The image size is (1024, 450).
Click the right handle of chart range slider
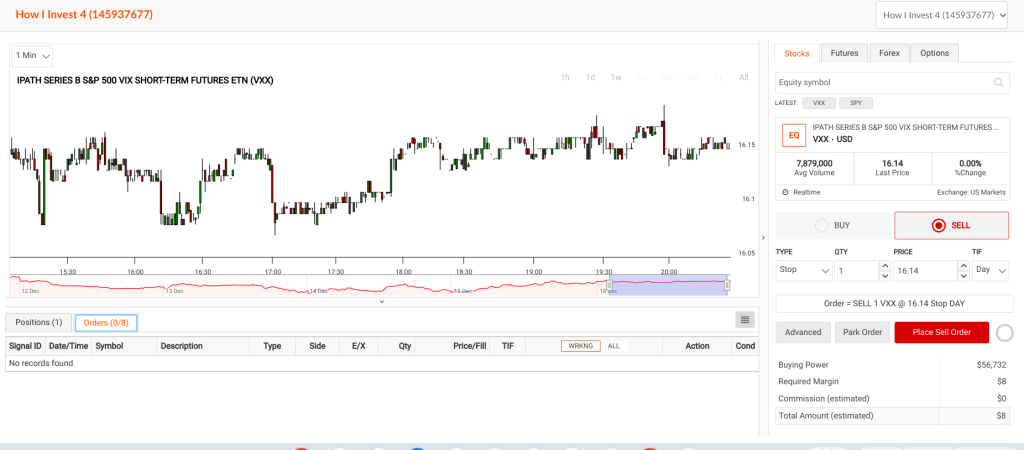coord(727,286)
